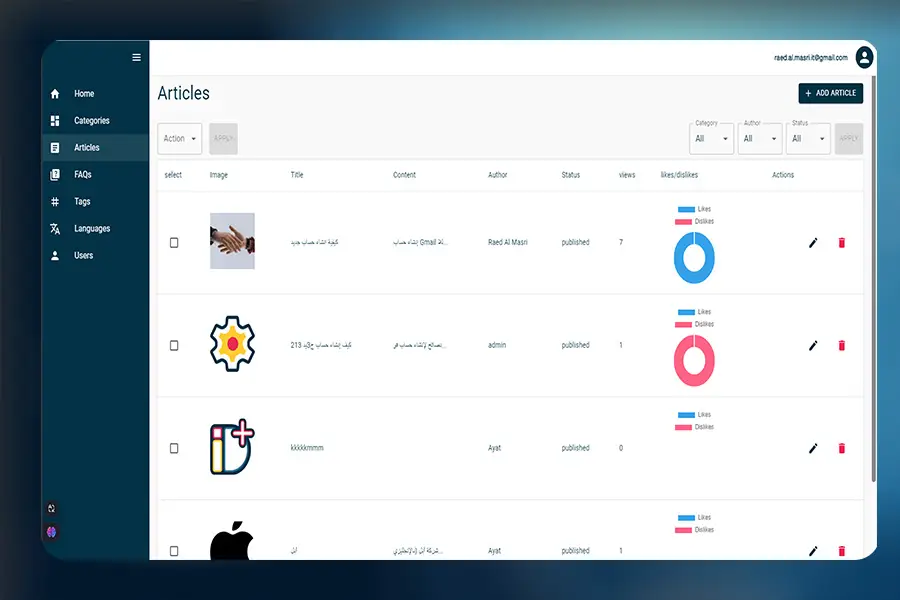Check the kkkkkmmm article row checkbox

pos(174,449)
